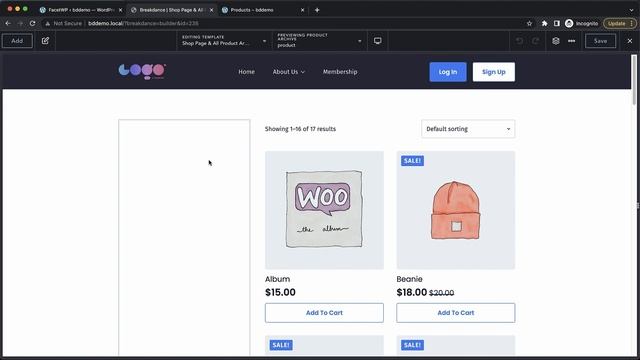Viewport: 640px width, 360px height.
Task: Click the Album product image
Action: click(324, 210)
